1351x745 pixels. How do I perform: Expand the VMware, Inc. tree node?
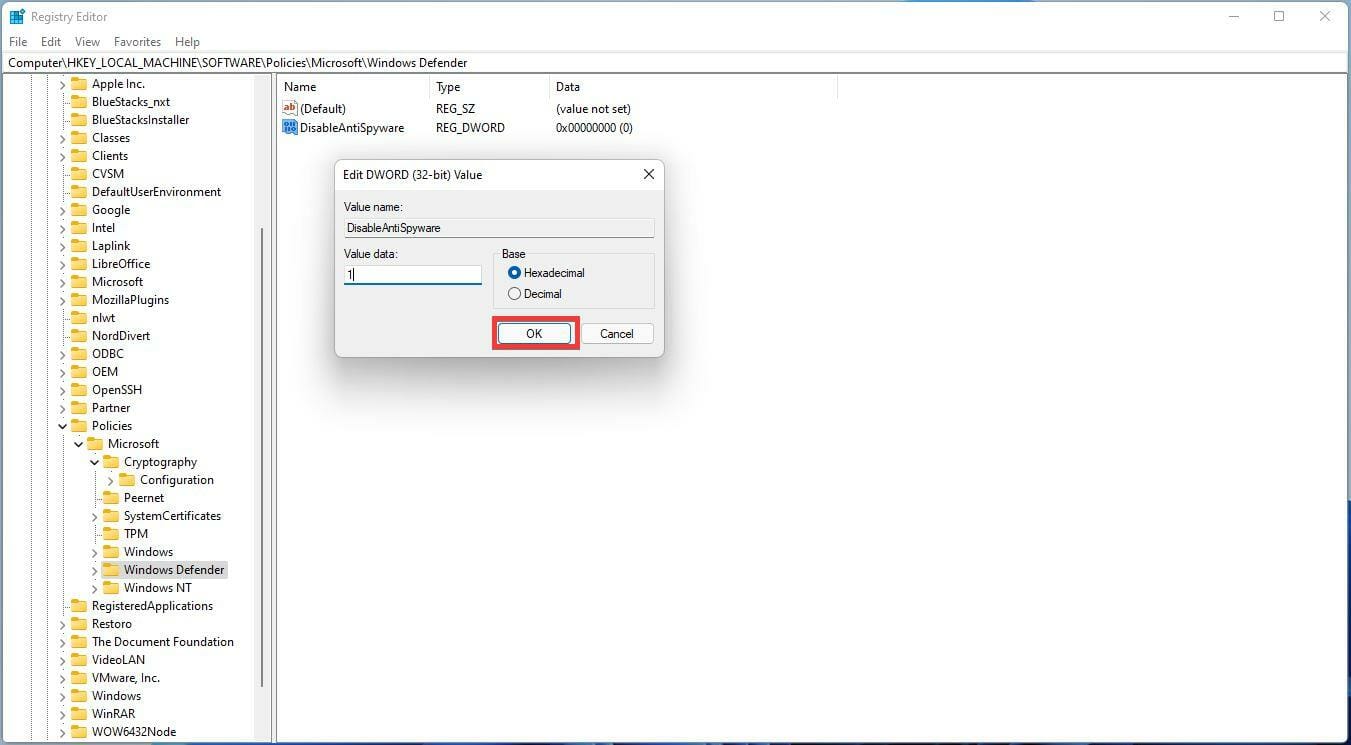click(62, 678)
